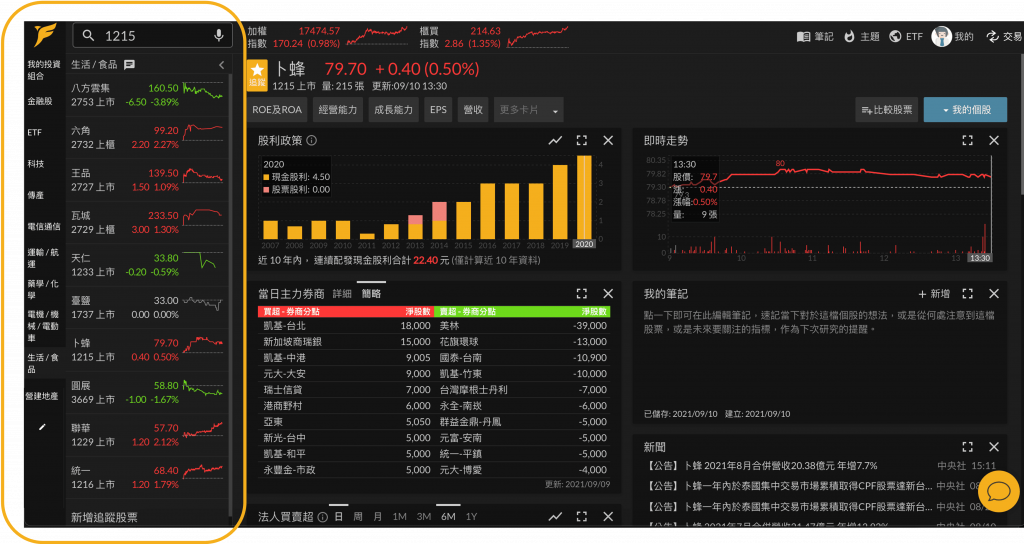Expand 我的筆記 card to fullscreen
Screen dimensions: 1024x544
pos(968,294)
